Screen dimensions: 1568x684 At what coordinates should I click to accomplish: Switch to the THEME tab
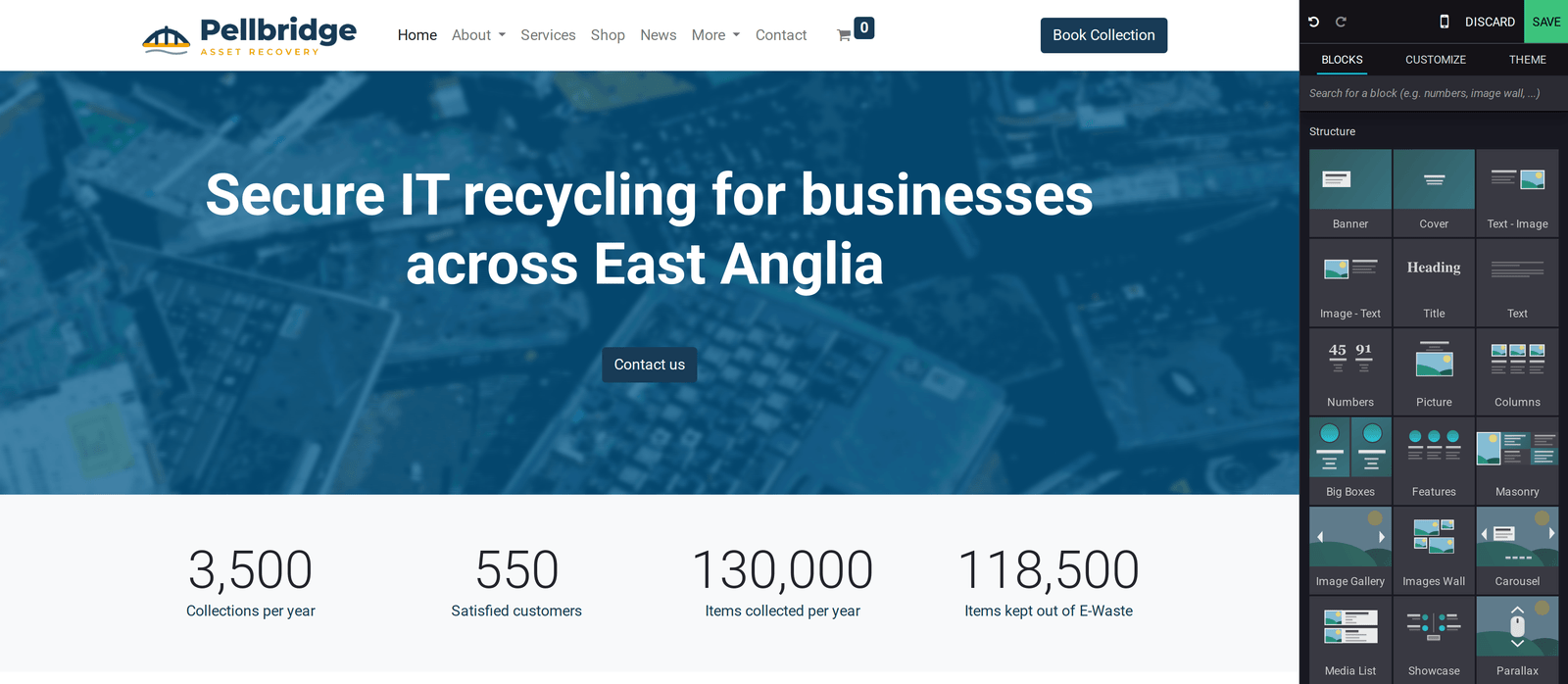click(1528, 60)
